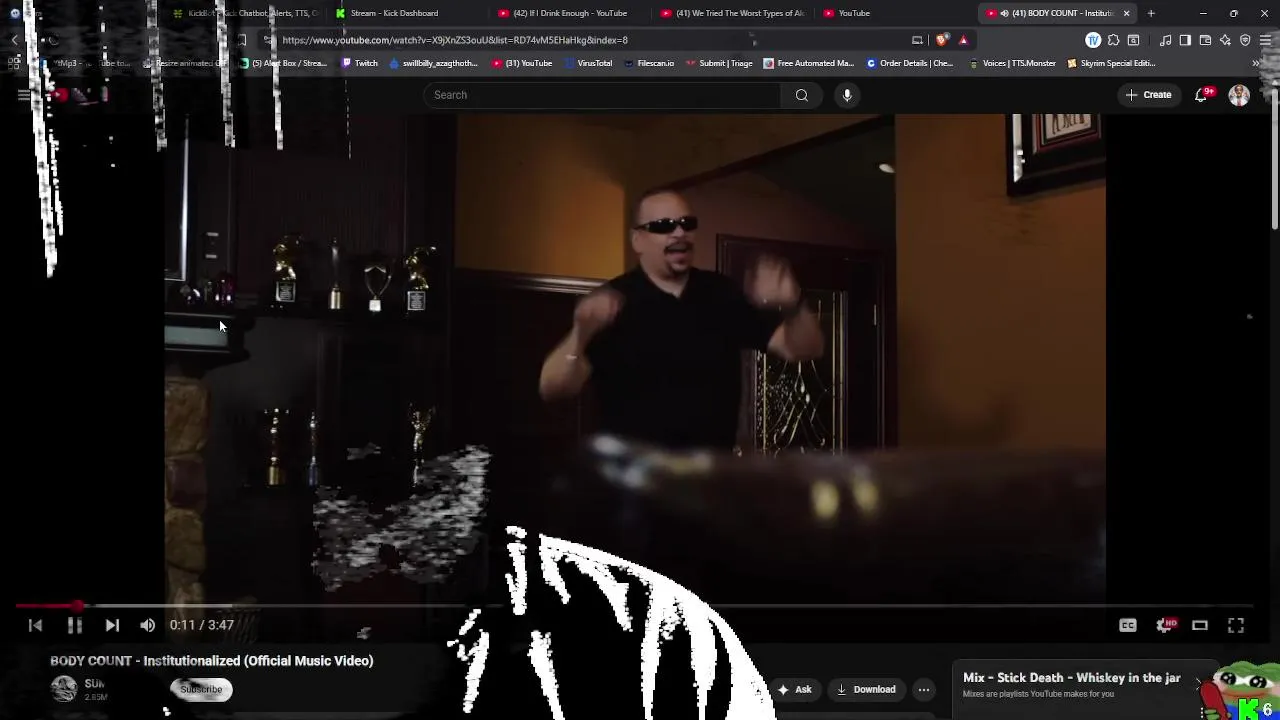The width and height of the screenshot is (1280, 720).
Task: Enter fullscreen mode on the video
Action: click(x=1236, y=625)
